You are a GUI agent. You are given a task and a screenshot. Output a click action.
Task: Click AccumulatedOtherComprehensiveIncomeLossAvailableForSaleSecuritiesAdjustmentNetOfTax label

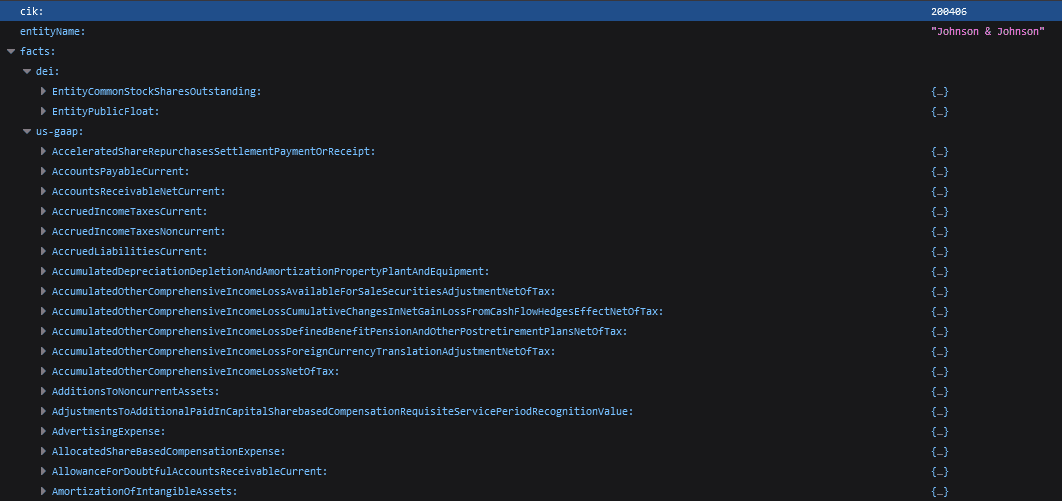303,291
